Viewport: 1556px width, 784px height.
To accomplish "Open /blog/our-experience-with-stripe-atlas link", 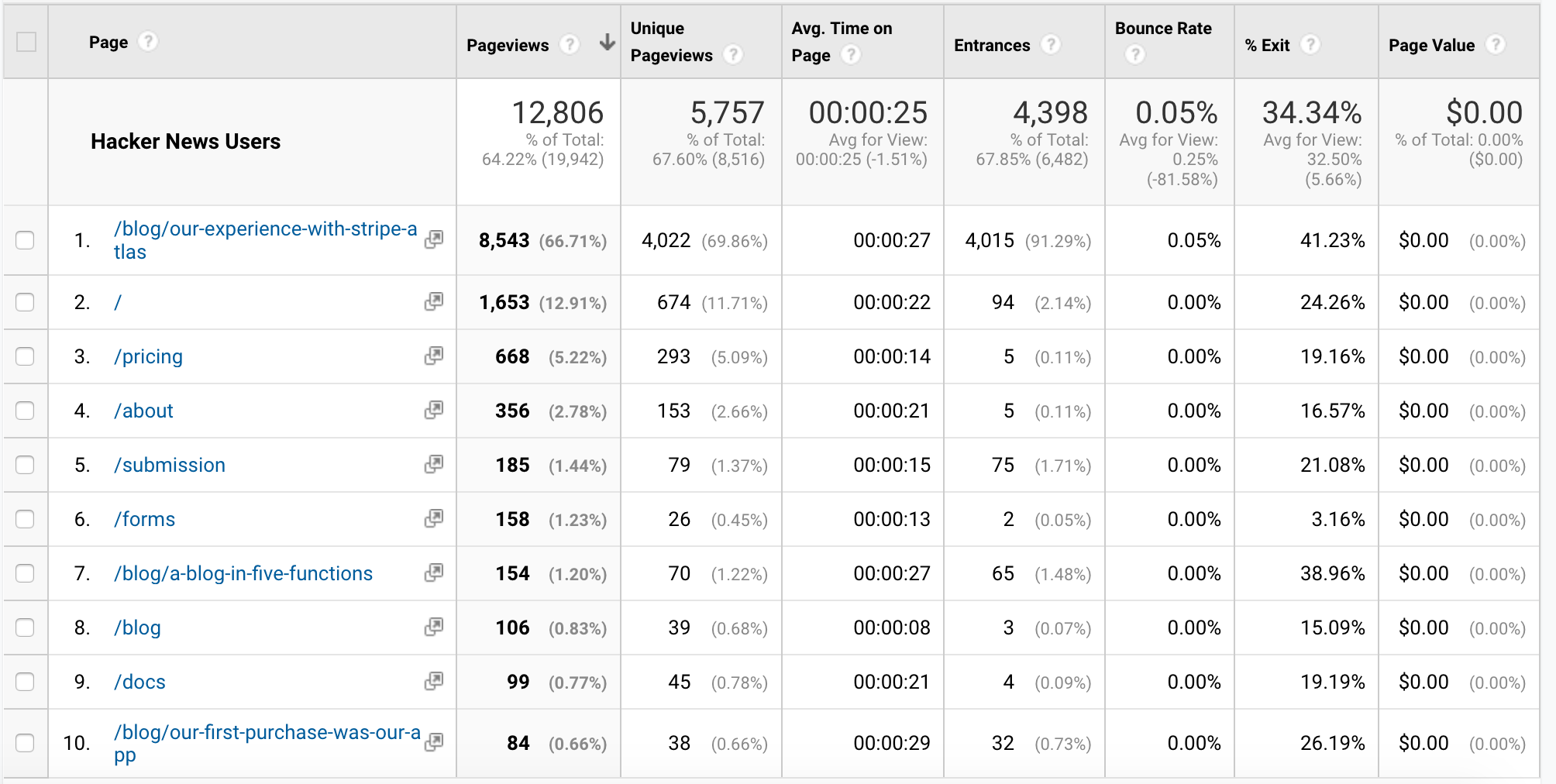I will tap(266, 240).
